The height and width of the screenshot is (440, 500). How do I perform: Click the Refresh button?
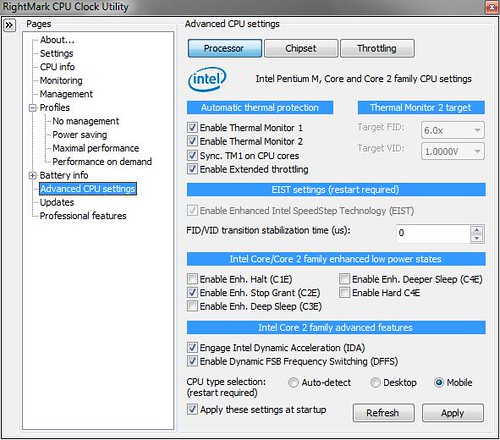(384, 413)
